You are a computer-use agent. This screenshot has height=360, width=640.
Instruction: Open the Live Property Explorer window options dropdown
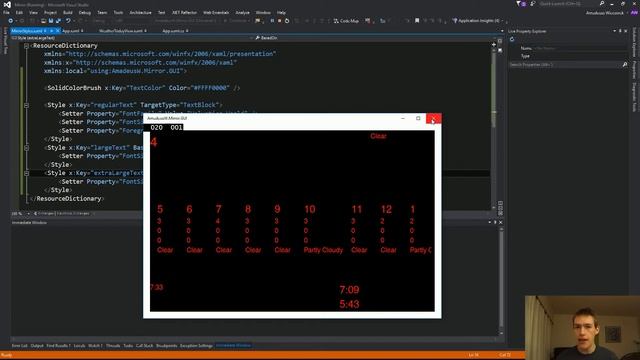click(x=615, y=31)
